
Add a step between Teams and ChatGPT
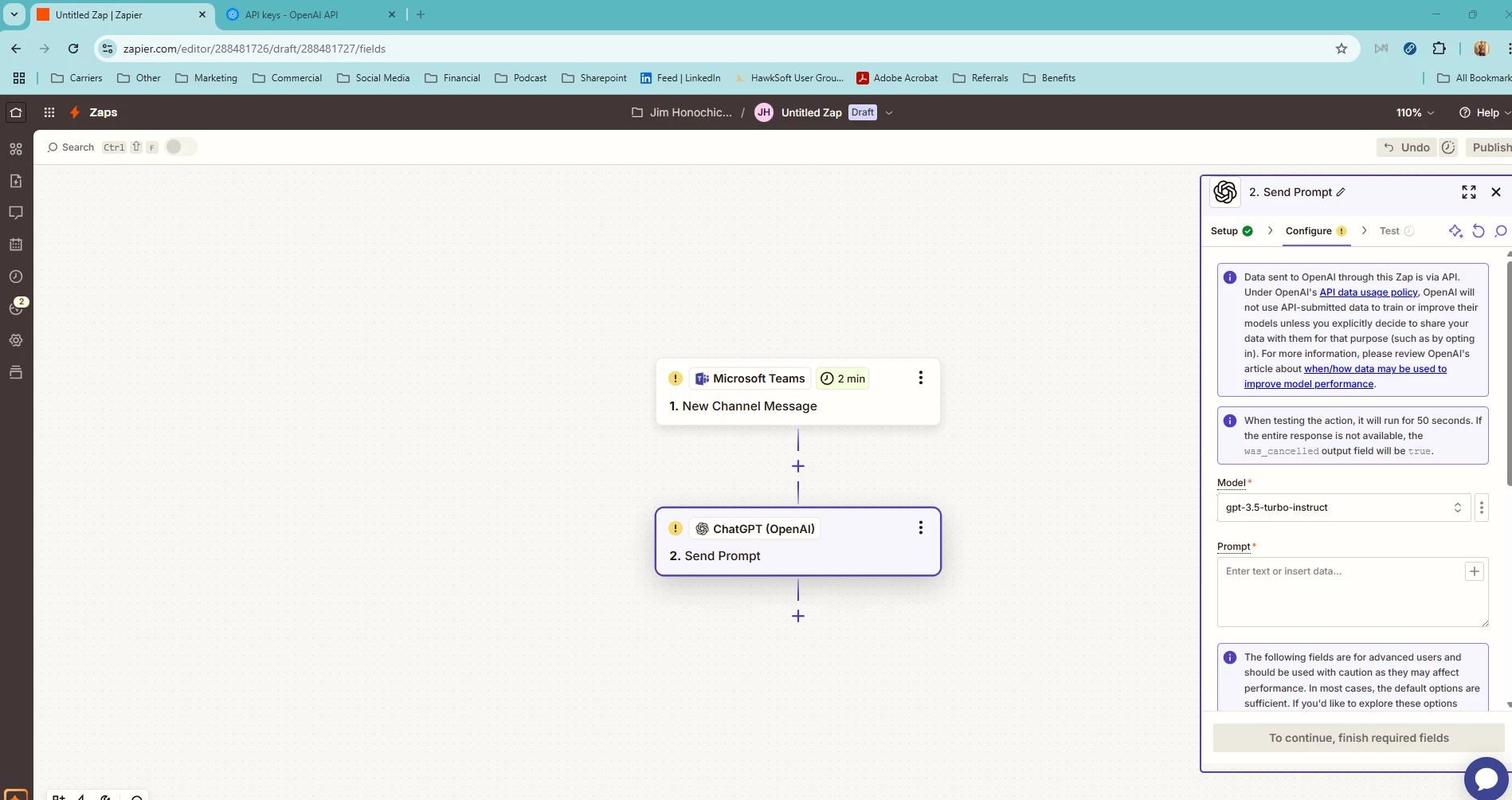[798, 466]
